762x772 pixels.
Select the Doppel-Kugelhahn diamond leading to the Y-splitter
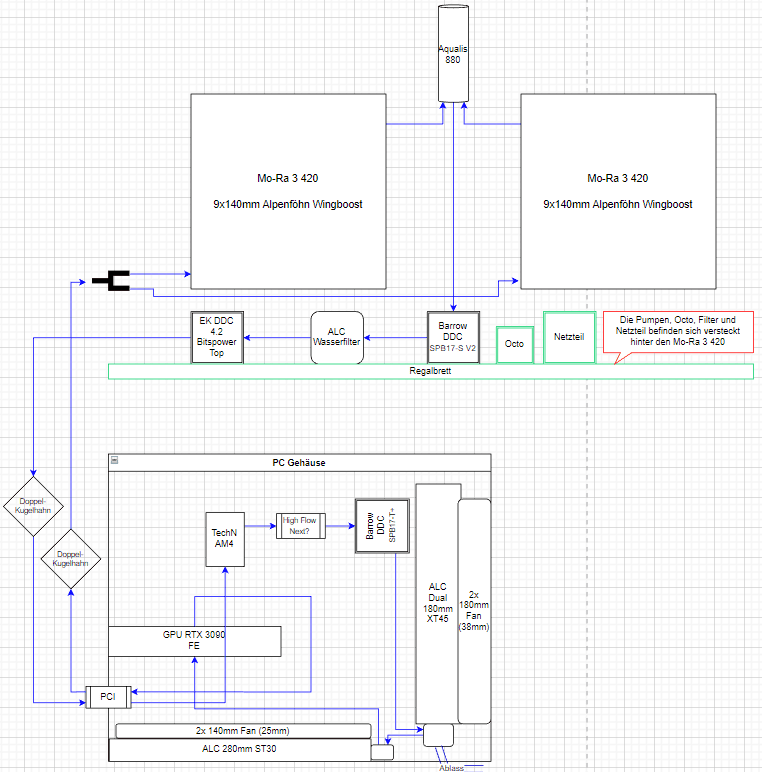[x=71, y=559]
